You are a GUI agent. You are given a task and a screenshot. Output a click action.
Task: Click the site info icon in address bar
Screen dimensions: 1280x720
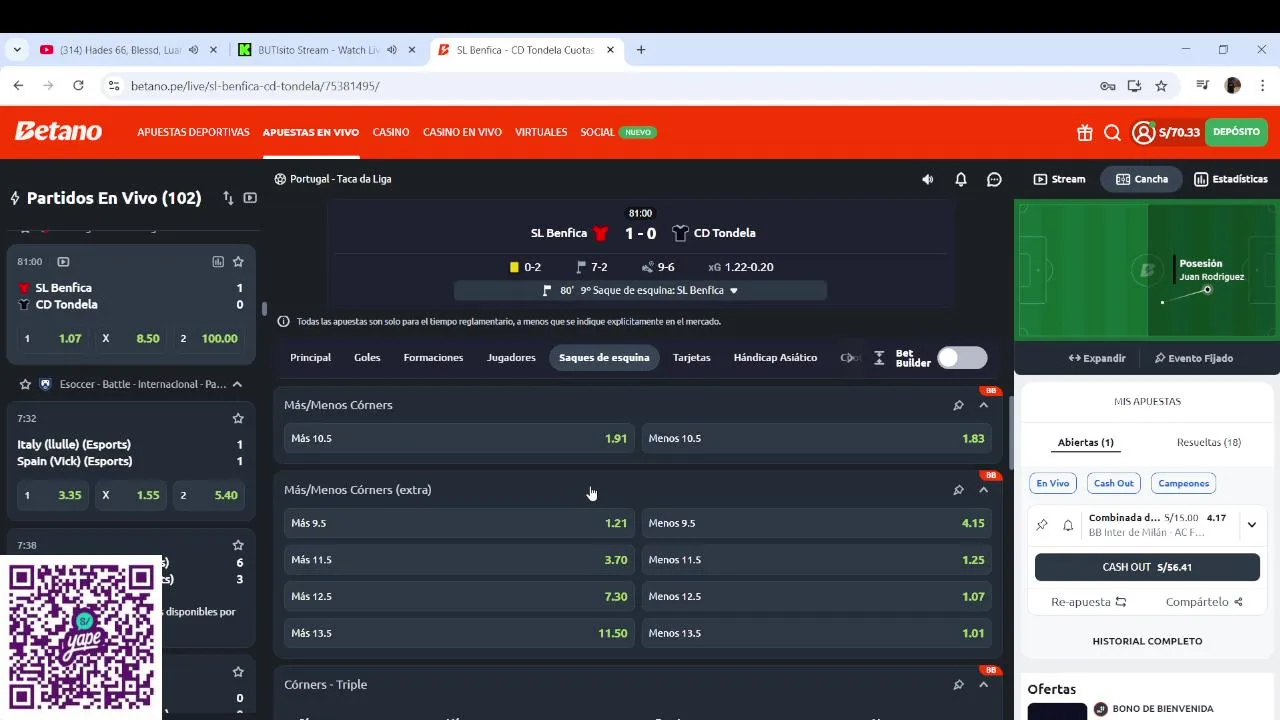(x=113, y=86)
